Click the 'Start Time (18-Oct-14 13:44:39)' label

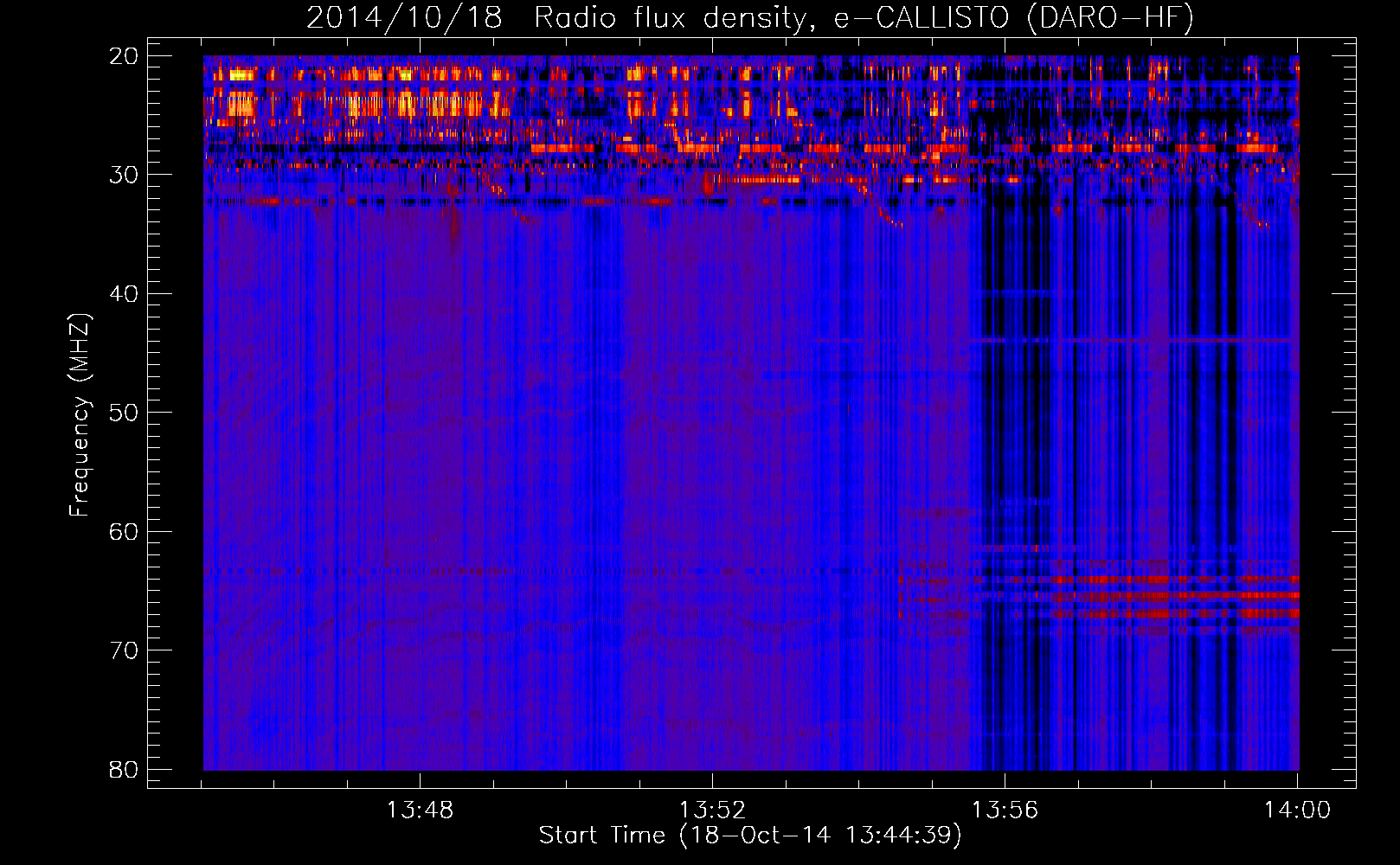[x=750, y=836]
